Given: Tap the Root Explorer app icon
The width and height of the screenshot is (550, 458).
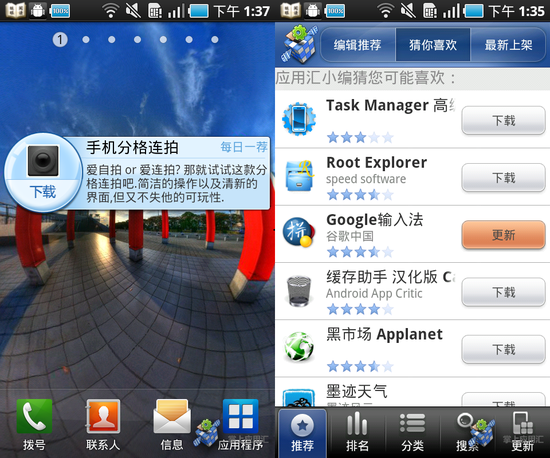Looking at the screenshot, I should (299, 176).
